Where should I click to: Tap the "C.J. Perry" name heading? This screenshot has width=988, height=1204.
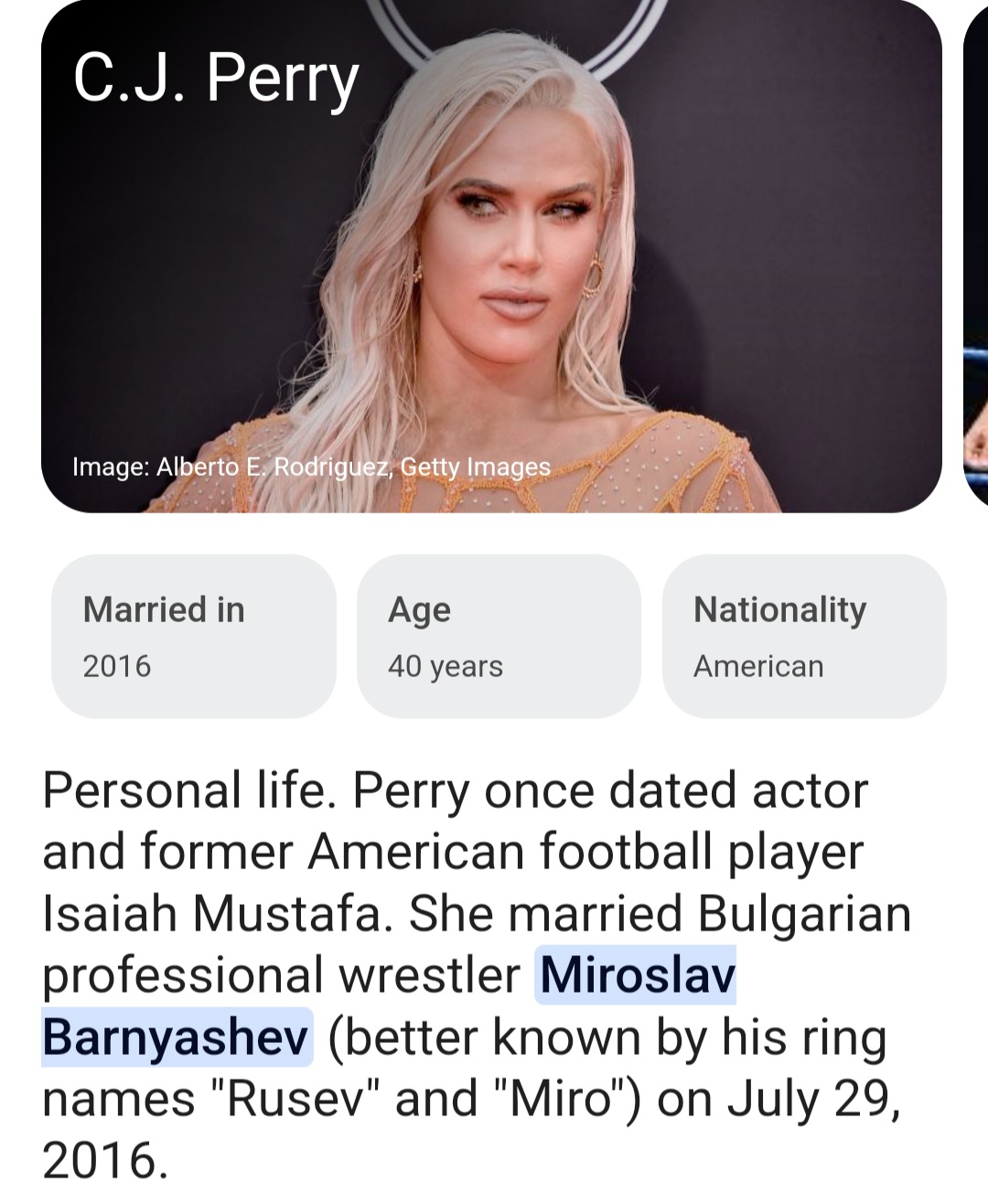coord(216,80)
